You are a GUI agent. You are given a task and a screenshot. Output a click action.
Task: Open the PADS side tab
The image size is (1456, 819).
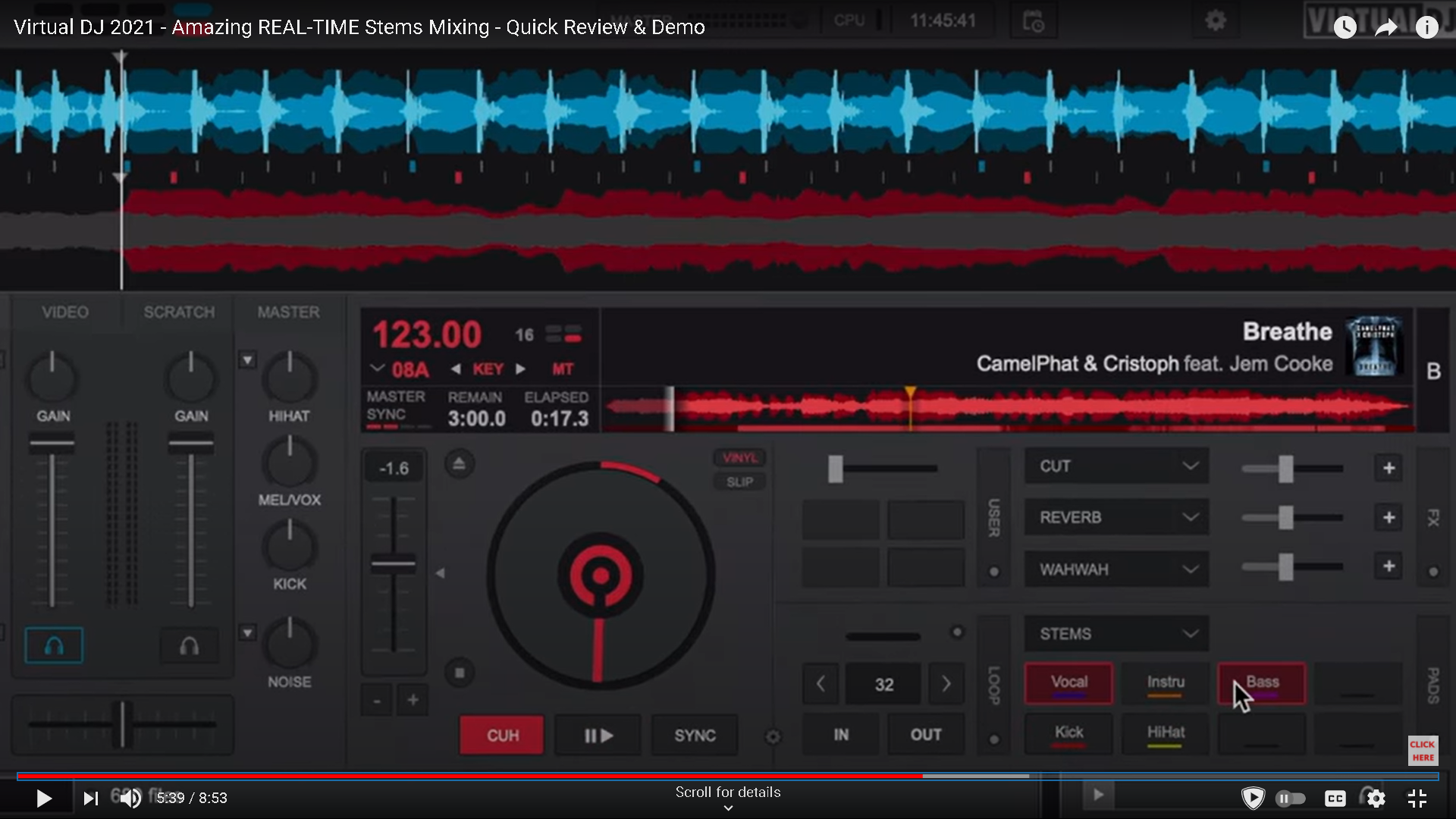pos(1433,685)
